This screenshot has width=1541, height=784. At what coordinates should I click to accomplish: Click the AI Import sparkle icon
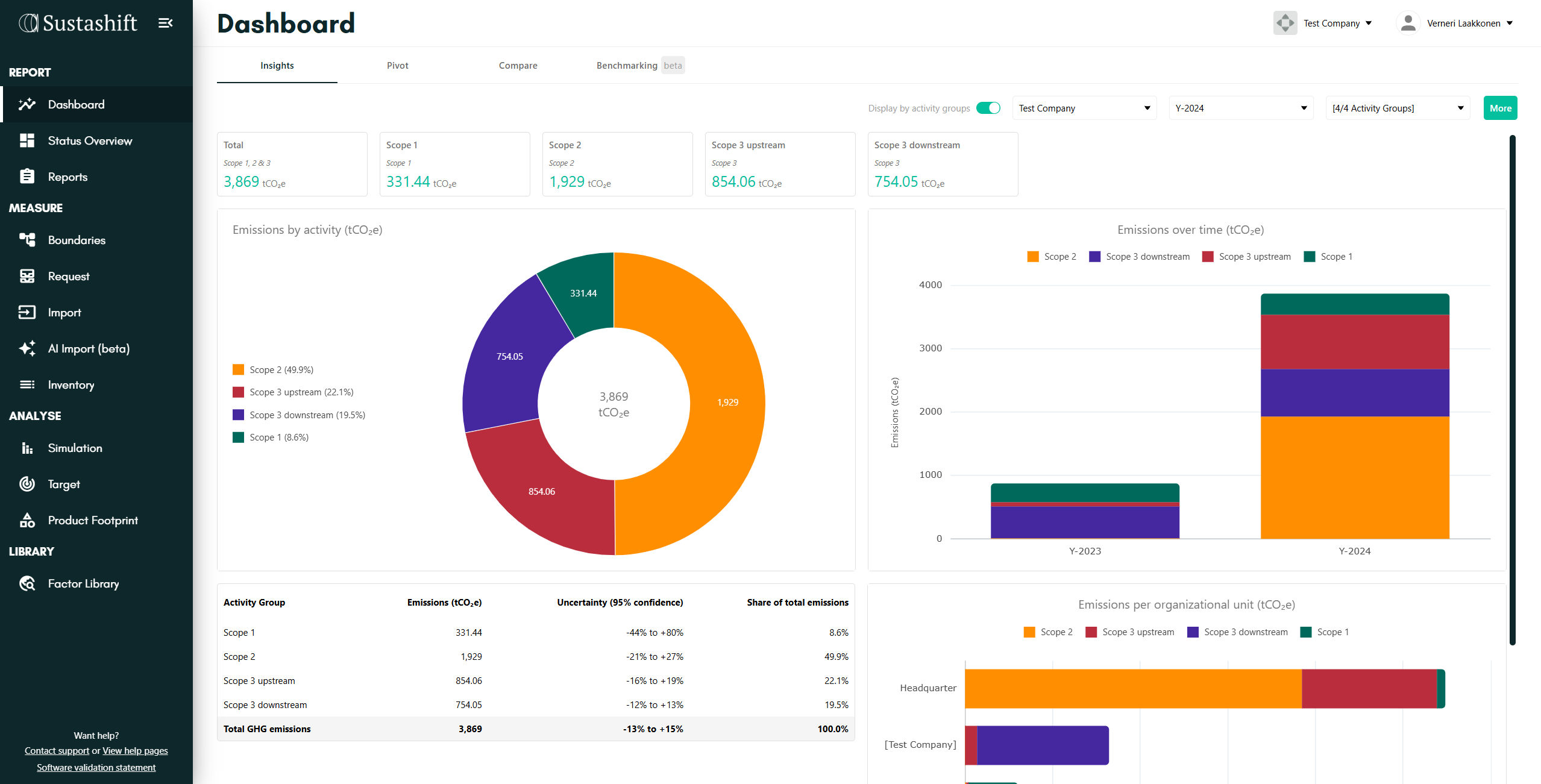(27, 348)
